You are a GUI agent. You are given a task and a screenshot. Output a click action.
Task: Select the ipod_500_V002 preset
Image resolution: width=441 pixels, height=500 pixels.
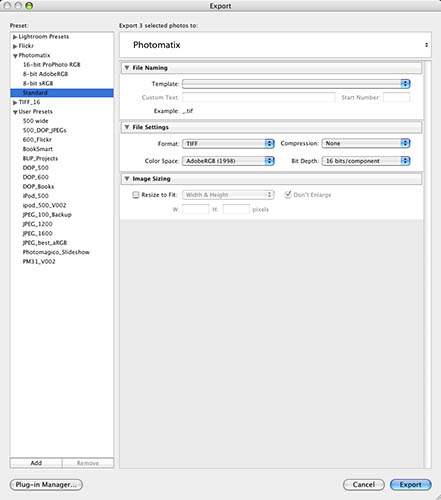[x=44, y=205]
